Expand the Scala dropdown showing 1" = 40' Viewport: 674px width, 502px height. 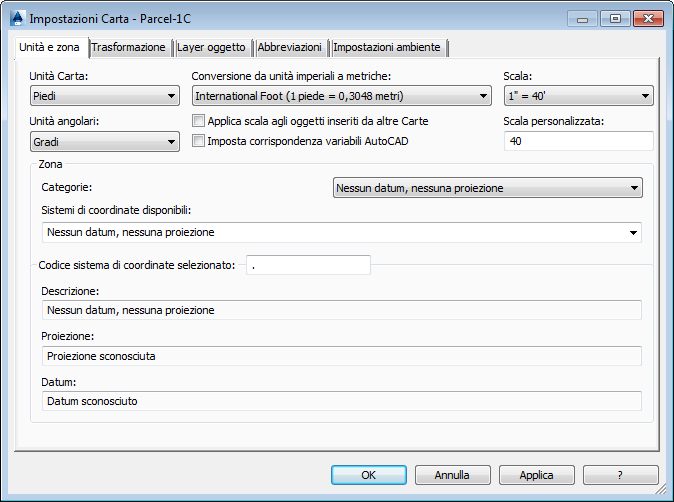(579, 96)
